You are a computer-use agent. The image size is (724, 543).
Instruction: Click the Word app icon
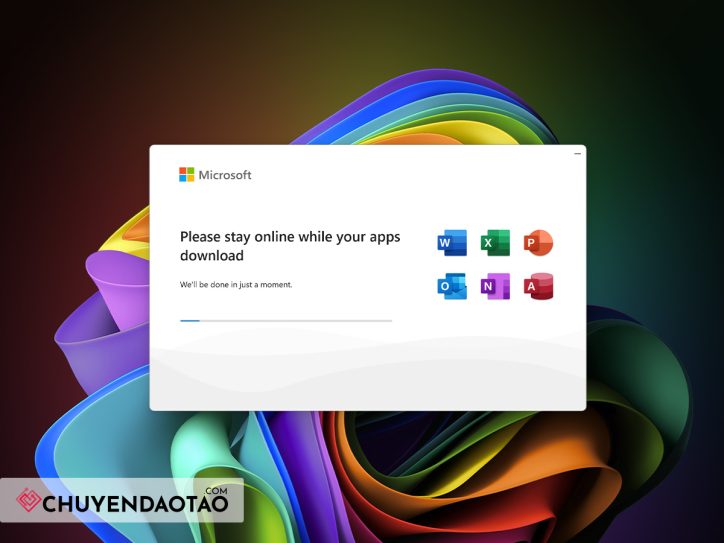tap(452, 242)
